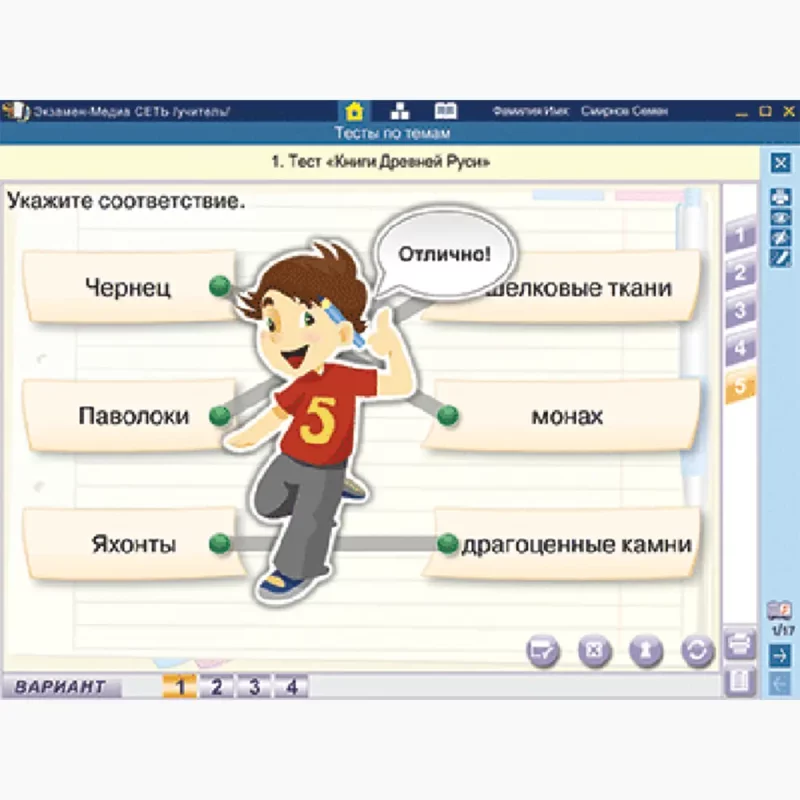Open the notebook icon at bottom right
The height and width of the screenshot is (800, 800).
(x=740, y=681)
